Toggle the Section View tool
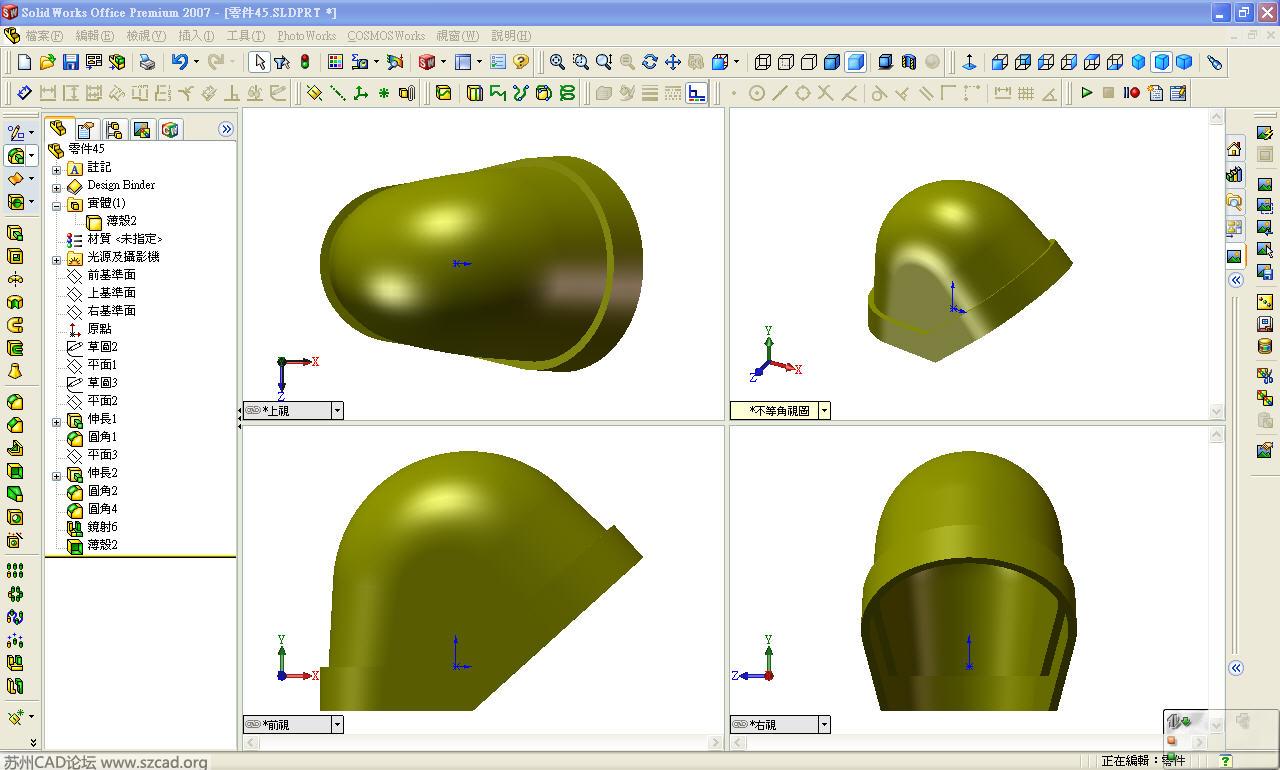This screenshot has height=770, width=1280. pos(909,62)
